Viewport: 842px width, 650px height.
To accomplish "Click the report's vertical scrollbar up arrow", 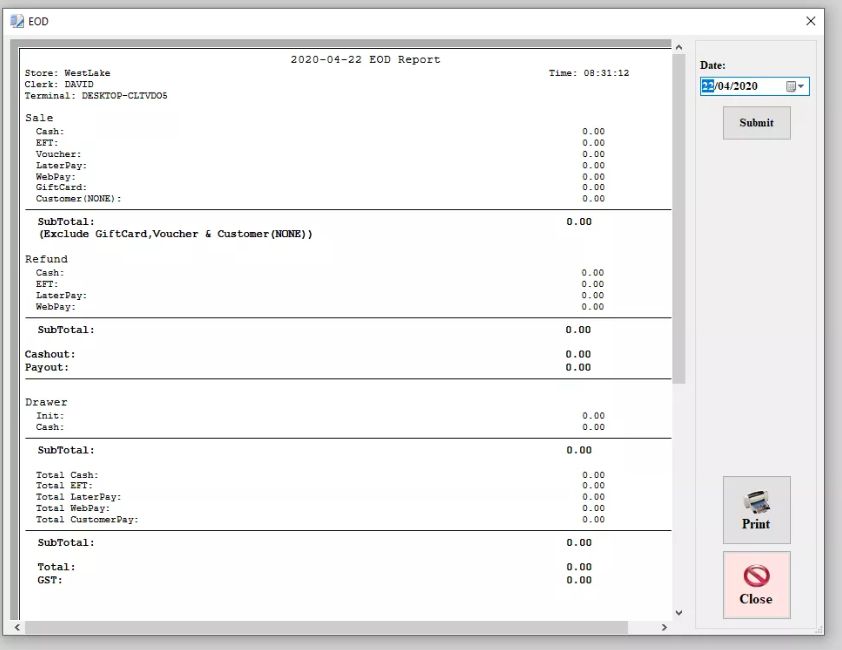I will pos(678,48).
